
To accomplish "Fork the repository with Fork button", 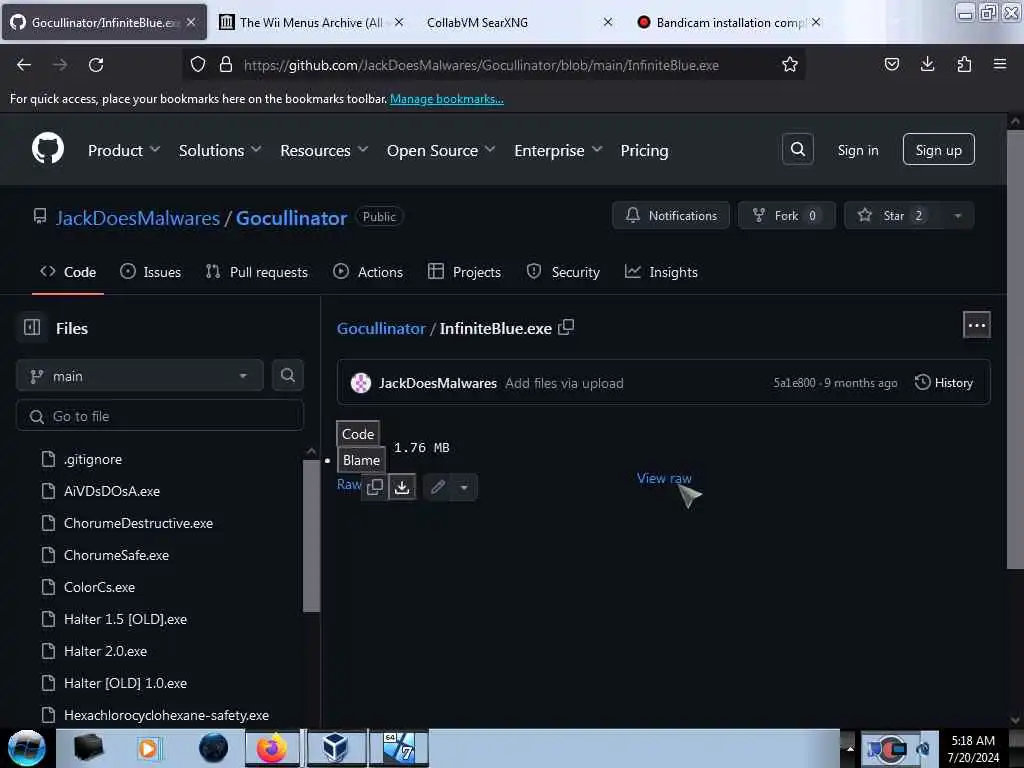I will (786, 216).
